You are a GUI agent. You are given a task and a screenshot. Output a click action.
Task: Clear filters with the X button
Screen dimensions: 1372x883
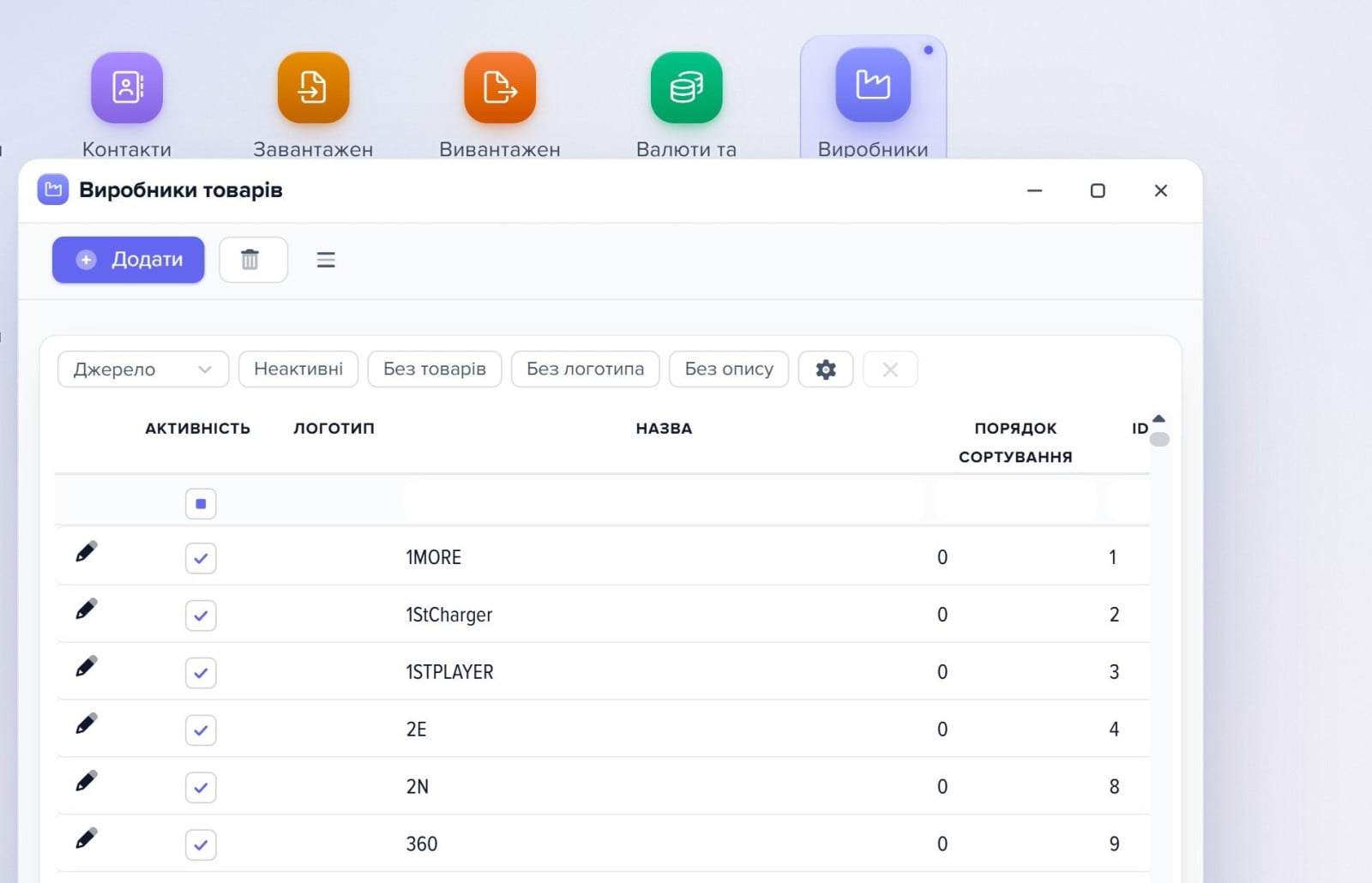click(x=890, y=369)
